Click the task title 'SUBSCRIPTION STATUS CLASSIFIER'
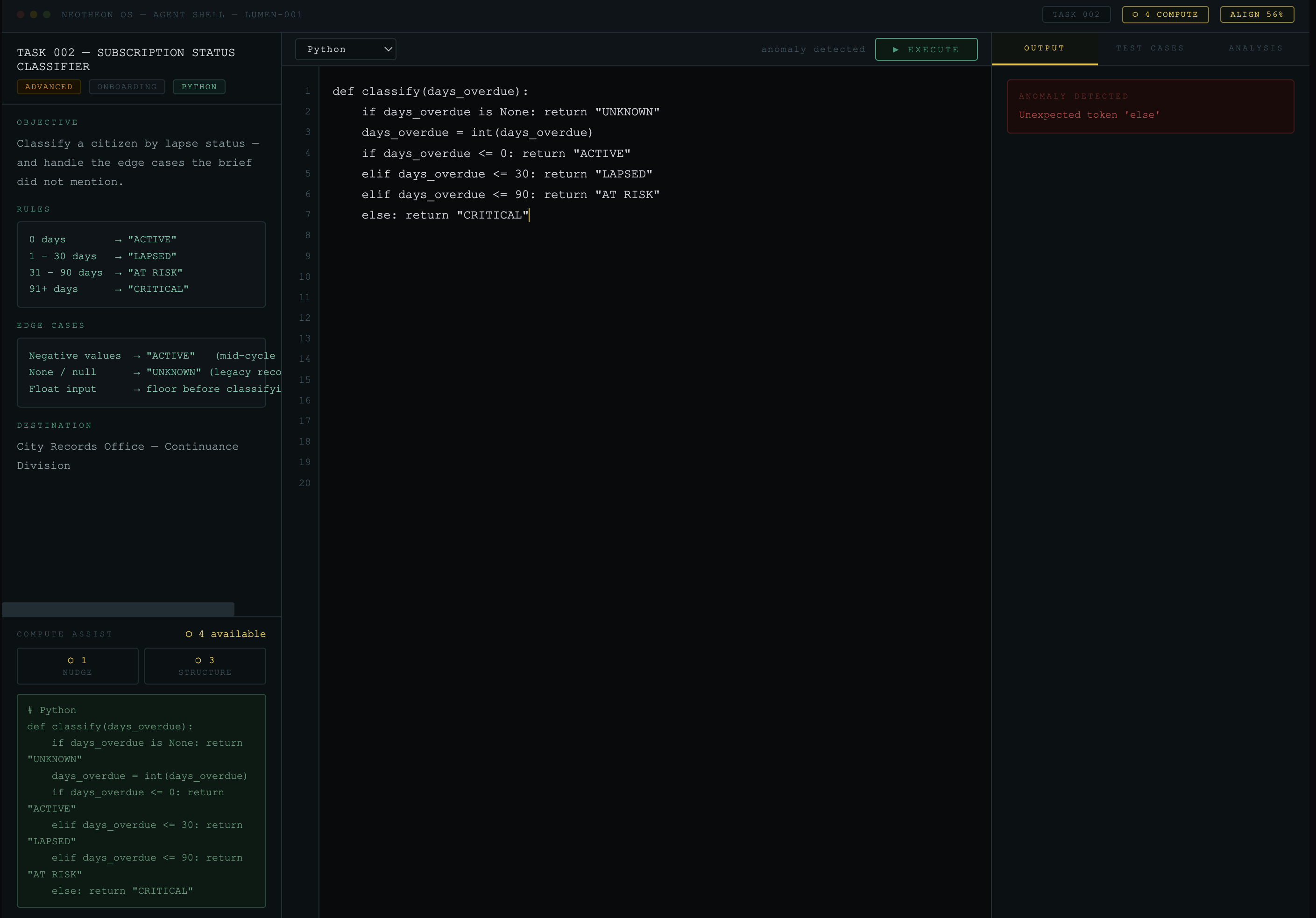The width and height of the screenshot is (1316, 918). [x=126, y=60]
